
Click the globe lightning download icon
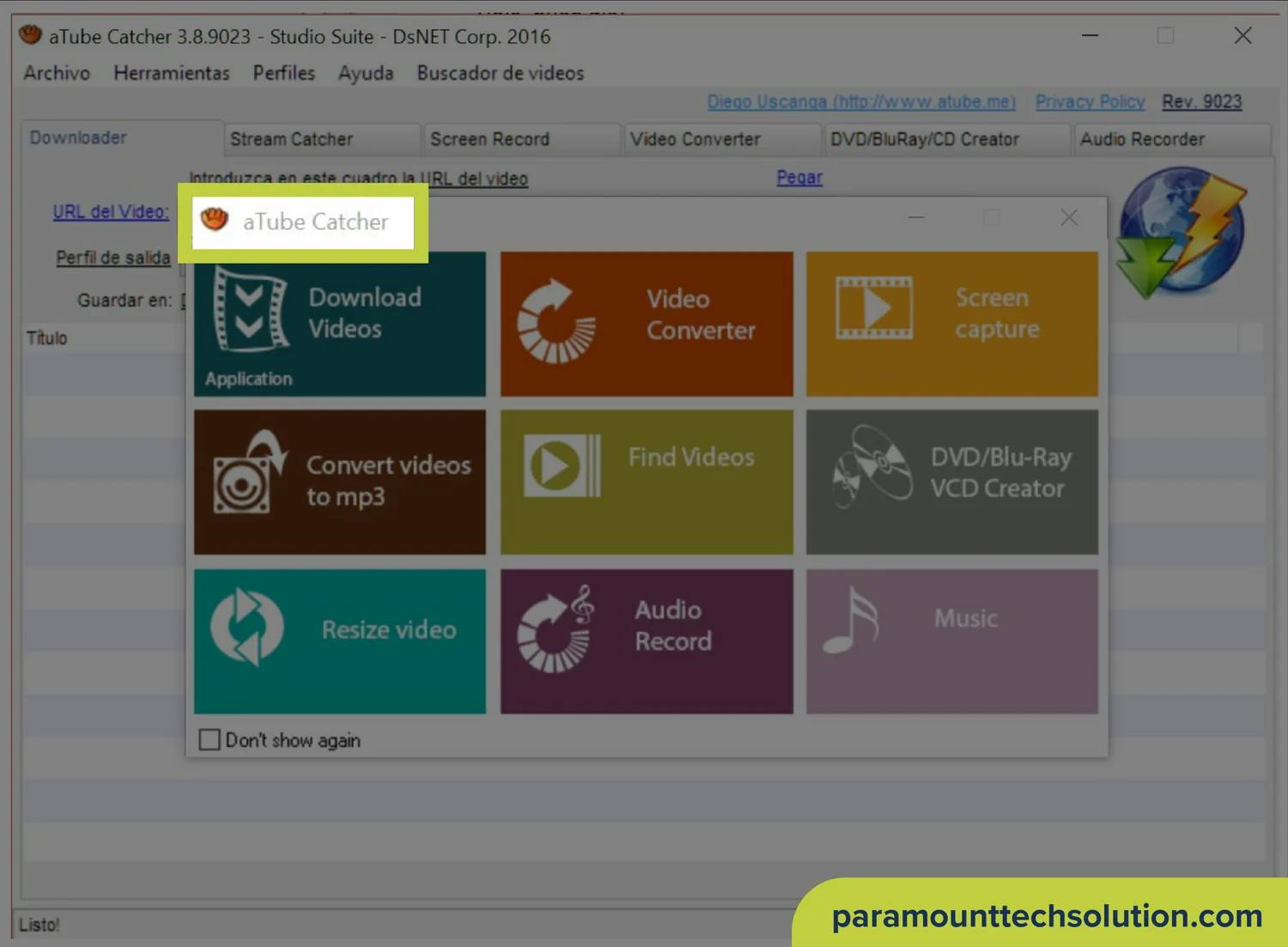pyautogui.click(x=1182, y=234)
